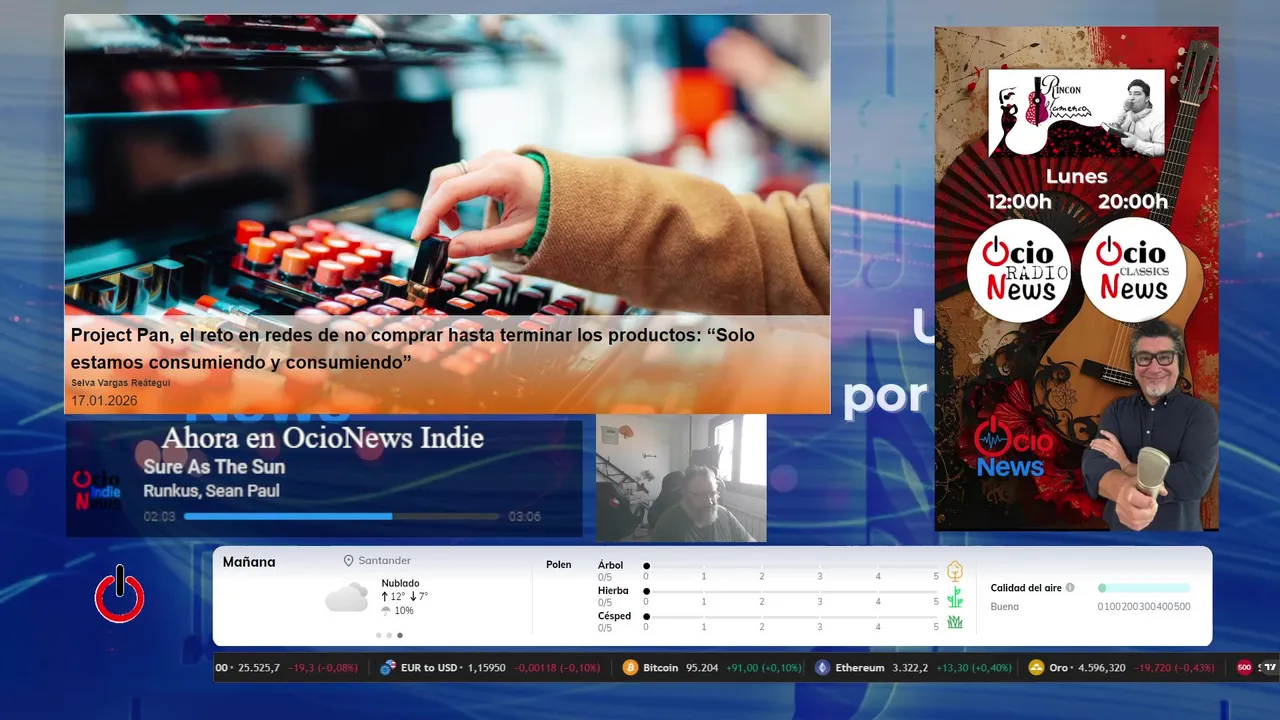Image resolution: width=1280 pixels, height=720 pixels.
Task: Click the air quality level bar
Action: [1144, 588]
